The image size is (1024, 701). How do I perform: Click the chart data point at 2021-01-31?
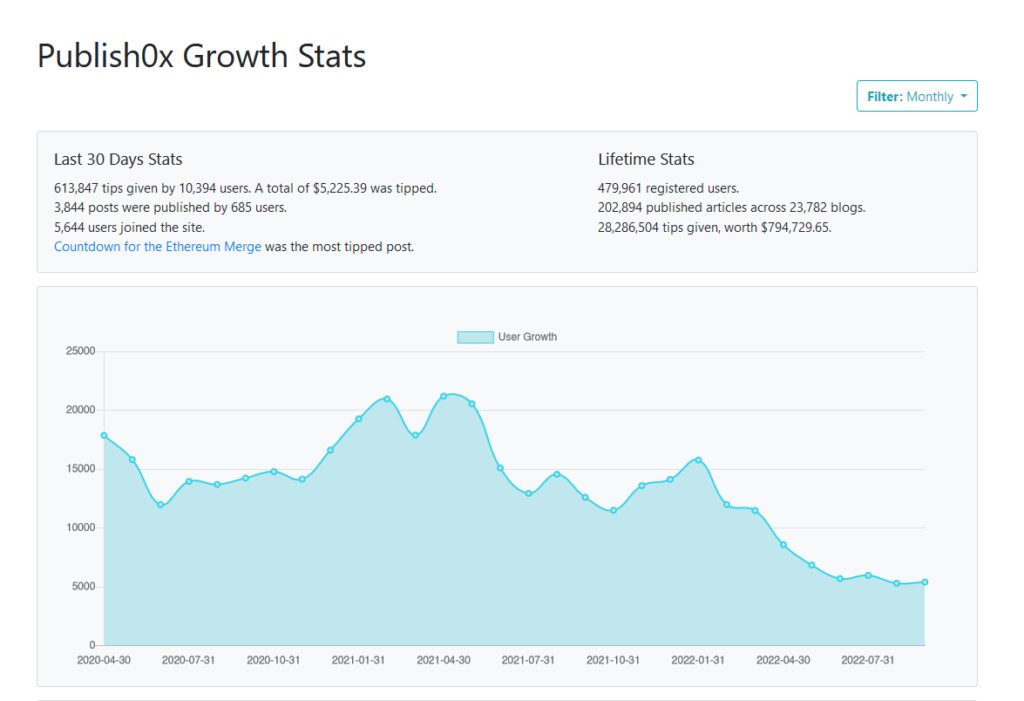point(359,419)
